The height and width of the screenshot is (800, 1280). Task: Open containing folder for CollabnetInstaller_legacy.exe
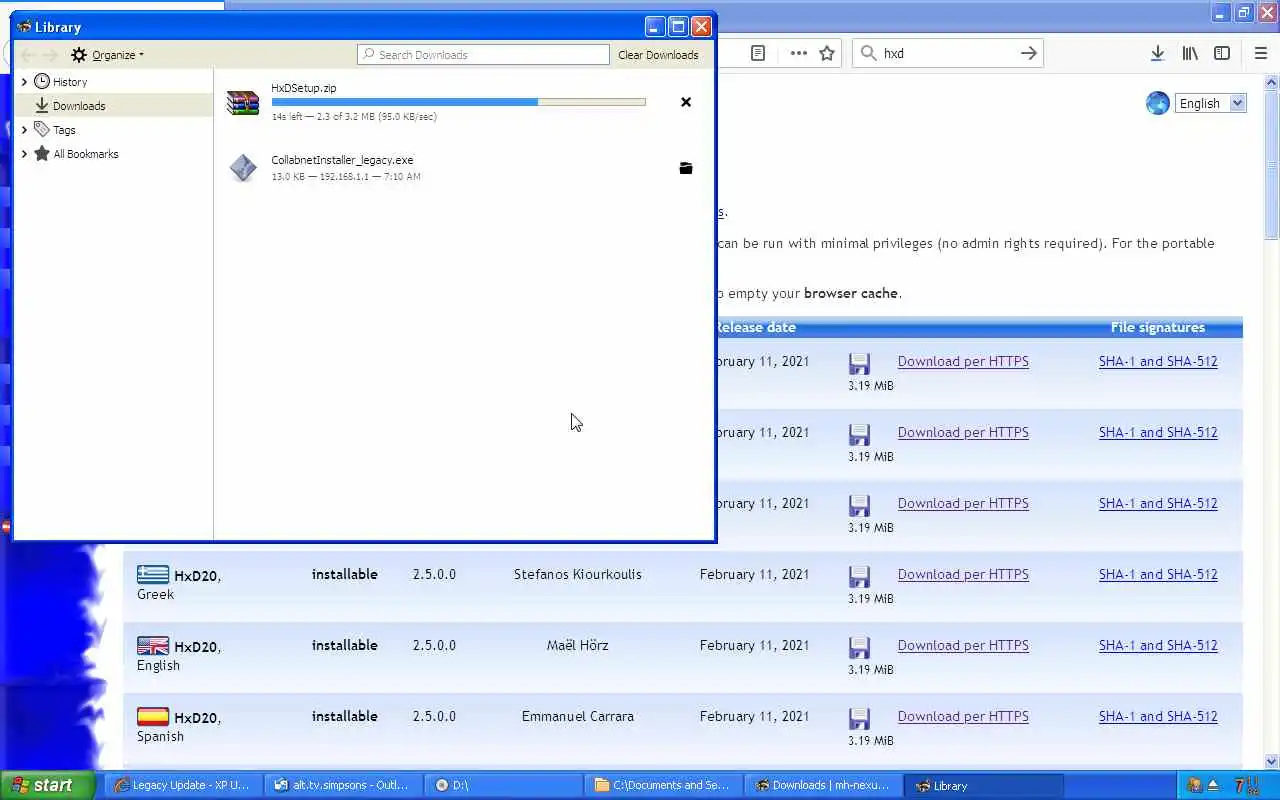pos(686,168)
